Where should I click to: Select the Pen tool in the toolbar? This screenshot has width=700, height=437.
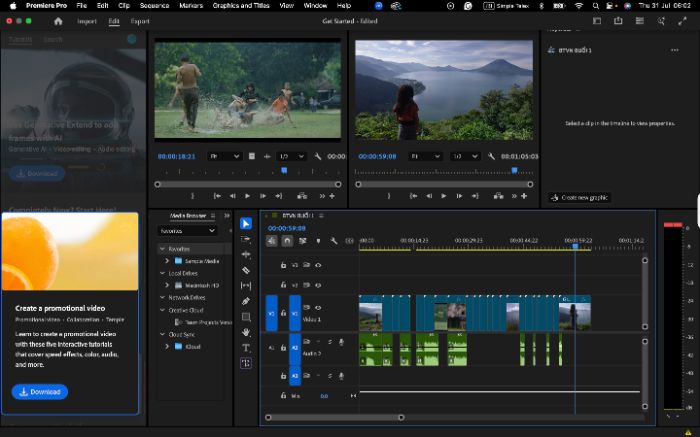(246, 301)
